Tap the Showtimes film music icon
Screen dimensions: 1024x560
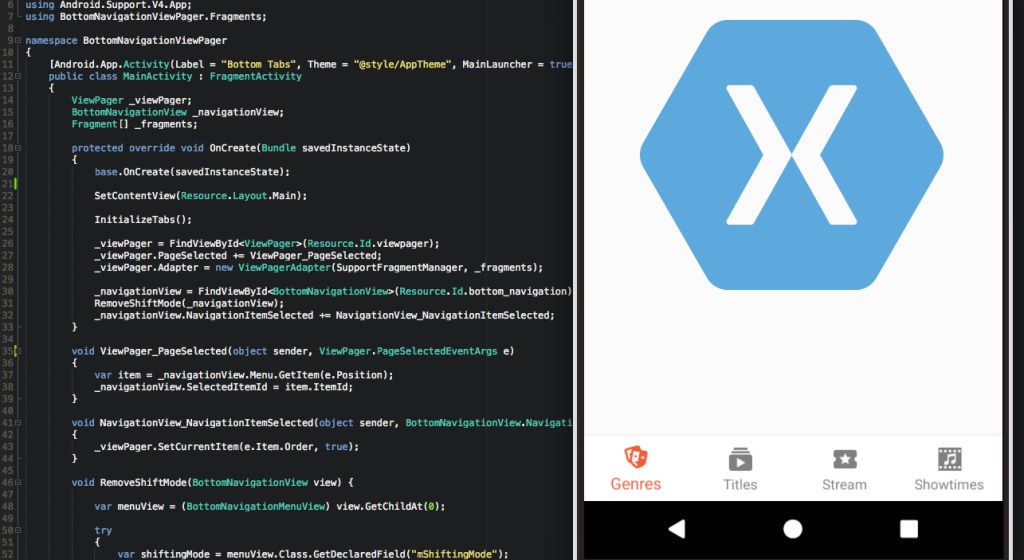(949, 459)
